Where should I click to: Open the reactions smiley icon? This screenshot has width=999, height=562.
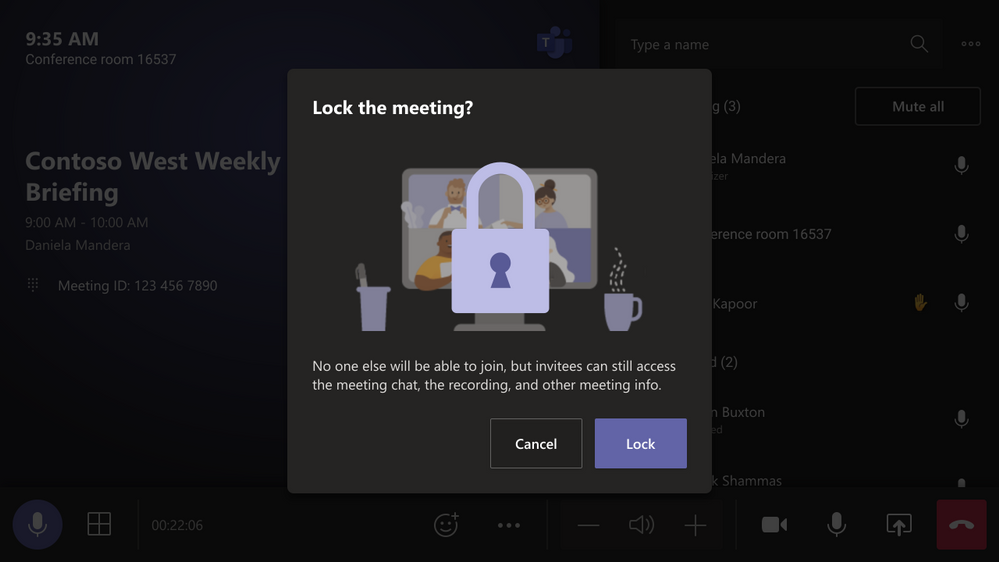[x=446, y=524]
